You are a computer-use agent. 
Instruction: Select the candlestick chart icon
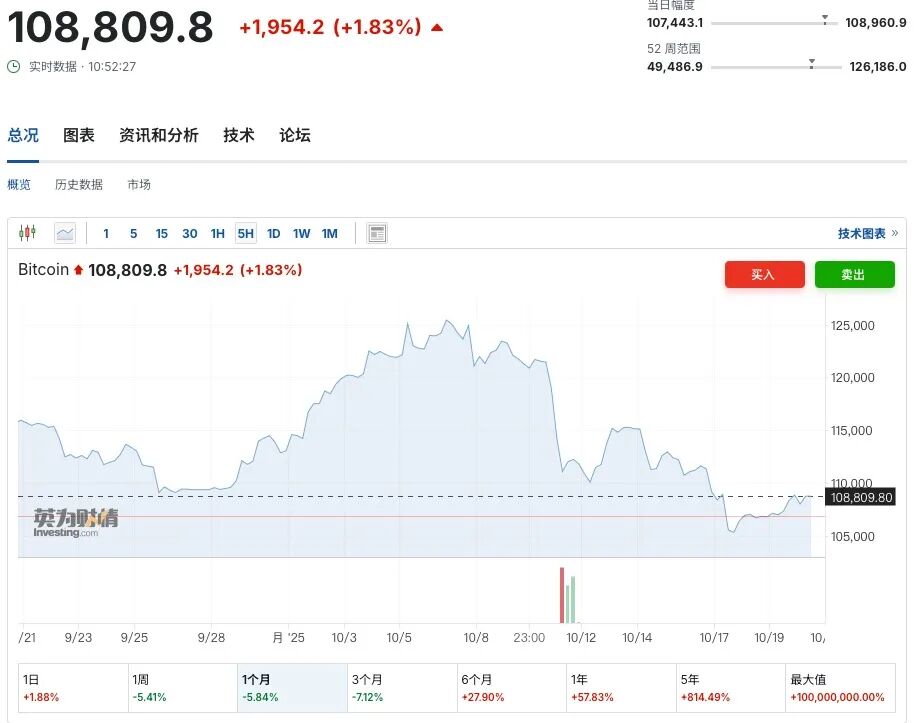click(28, 233)
